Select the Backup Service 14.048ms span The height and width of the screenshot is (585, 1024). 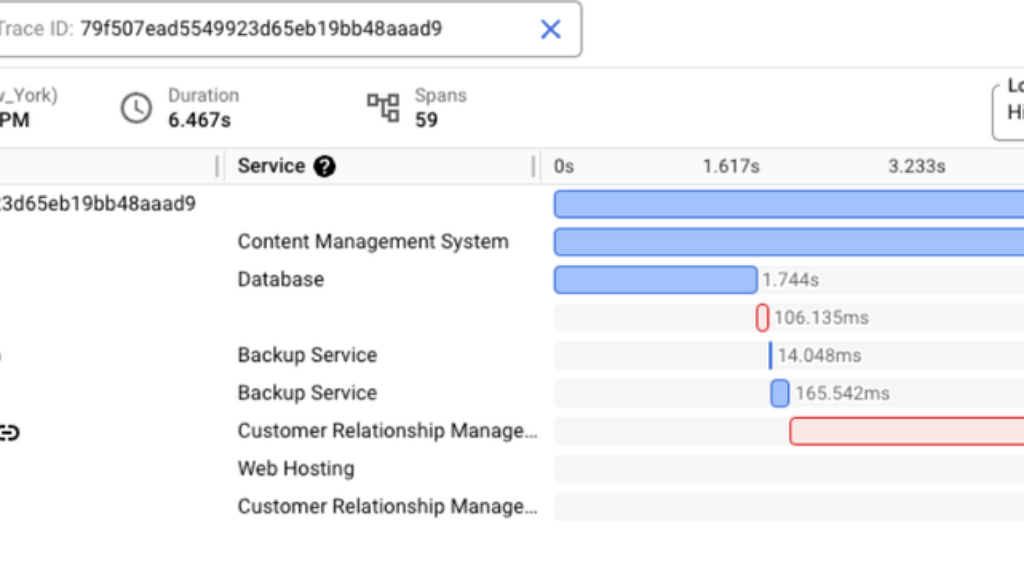pyautogui.click(x=770, y=356)
